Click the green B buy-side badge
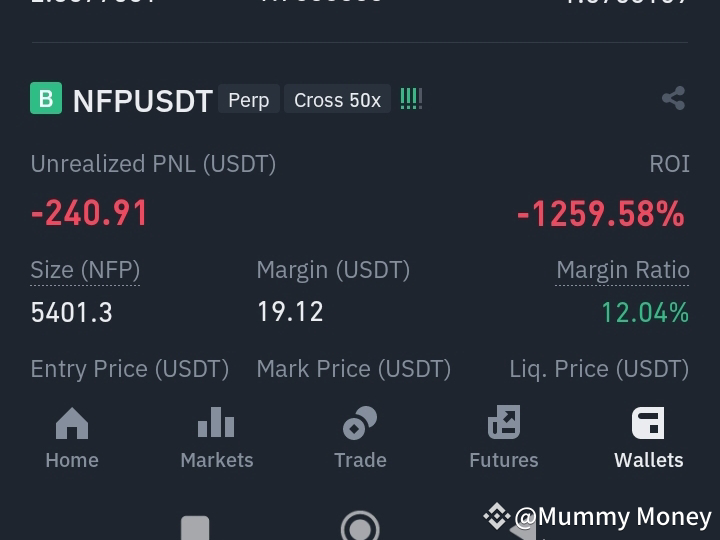Image resolution: width=720 pixels, height=540 pixels. pyautogui.click(x=46, y=98)
